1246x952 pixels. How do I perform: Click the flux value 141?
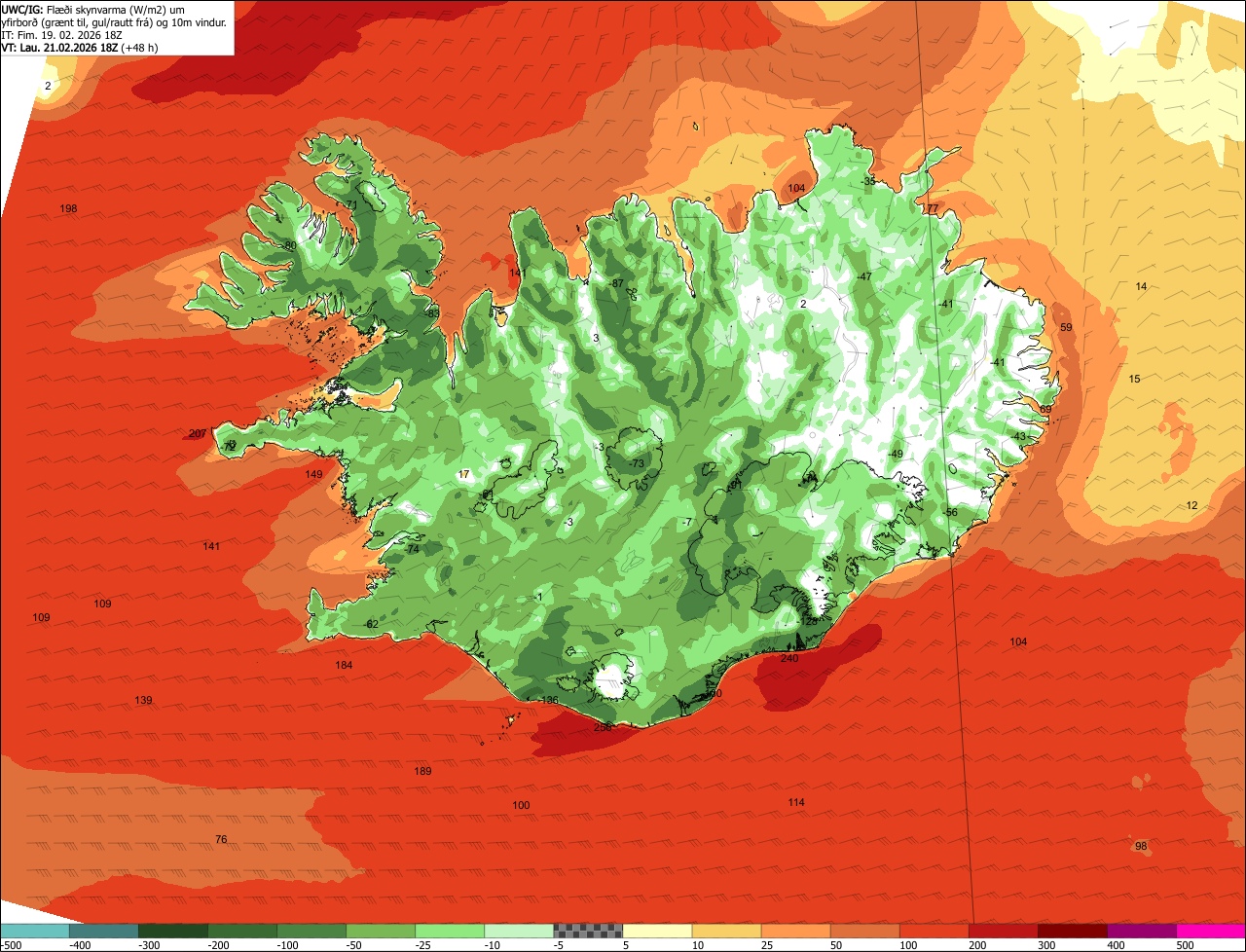coord(211,547)
